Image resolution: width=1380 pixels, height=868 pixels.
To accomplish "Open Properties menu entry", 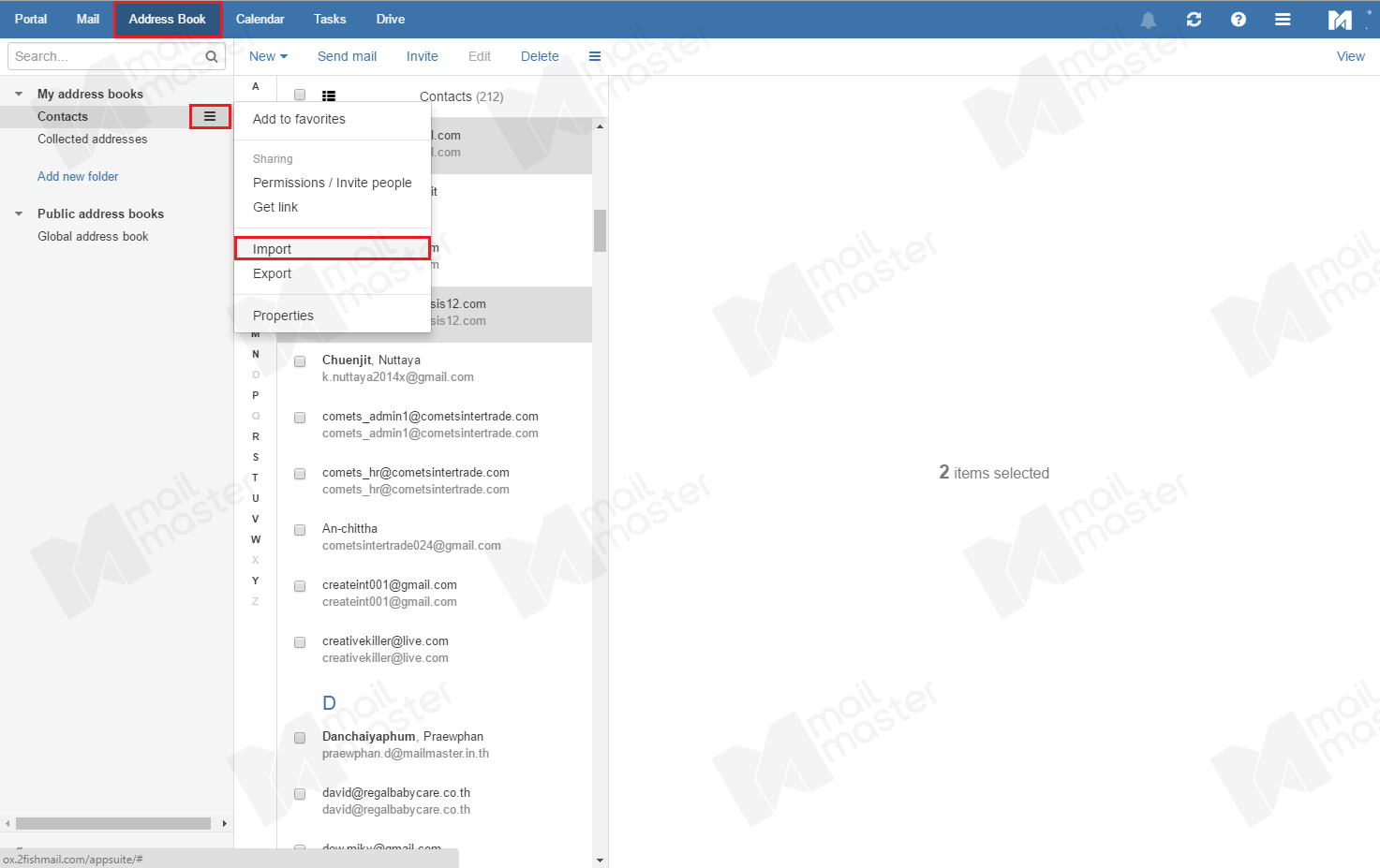I will click(x=332, y=316).
